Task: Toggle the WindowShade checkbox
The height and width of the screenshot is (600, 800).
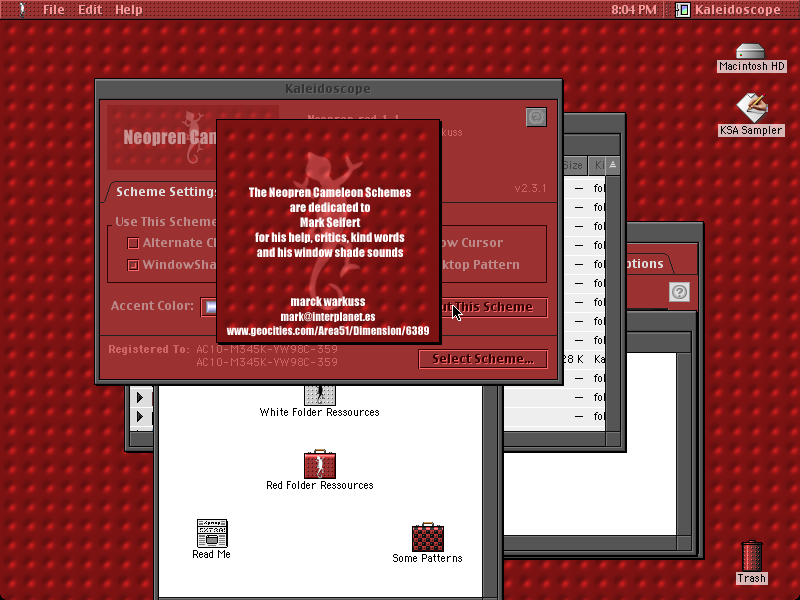Action: pos(133,265)
